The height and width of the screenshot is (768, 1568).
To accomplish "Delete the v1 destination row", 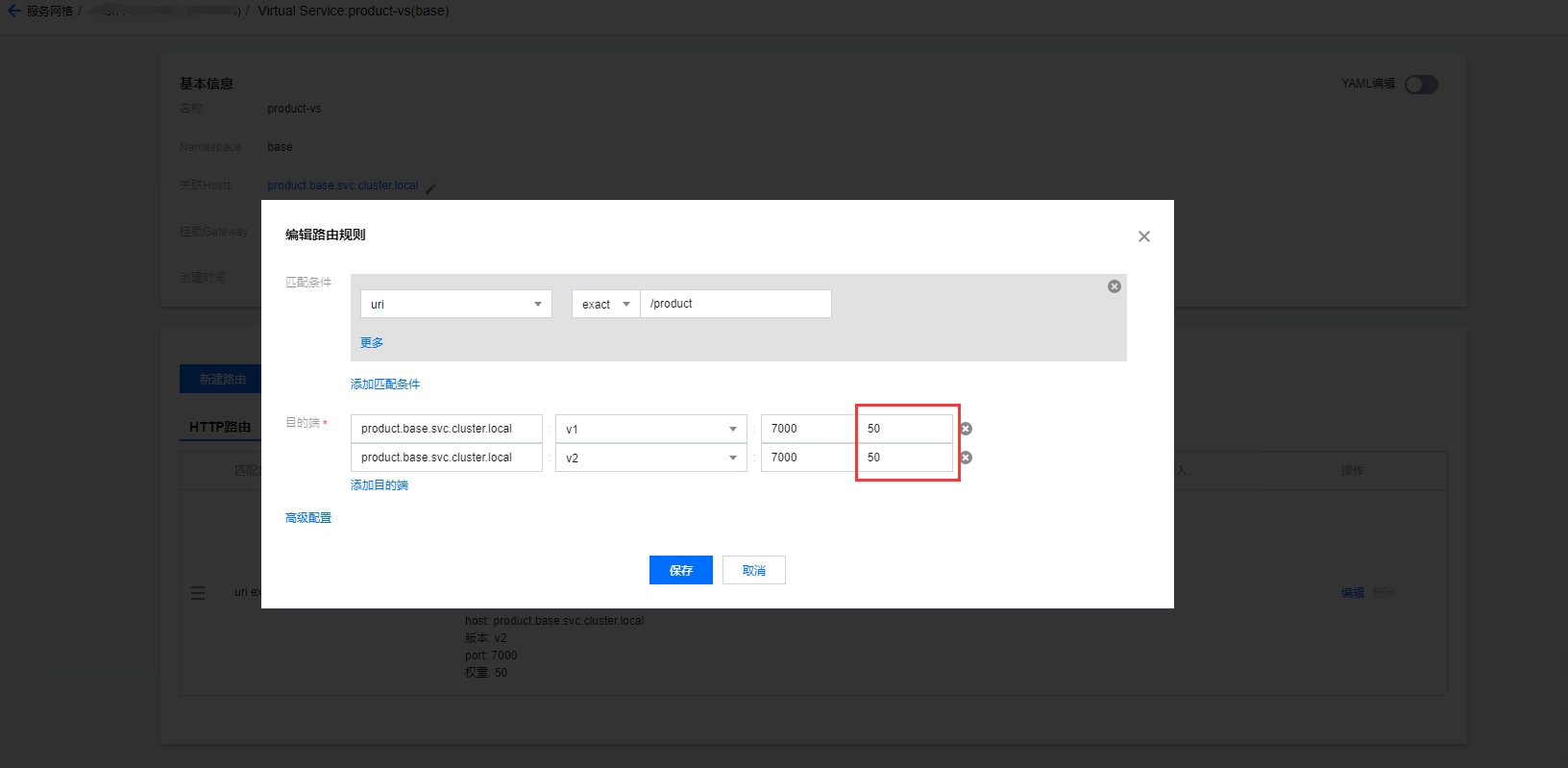I will (x=966, y=429).
